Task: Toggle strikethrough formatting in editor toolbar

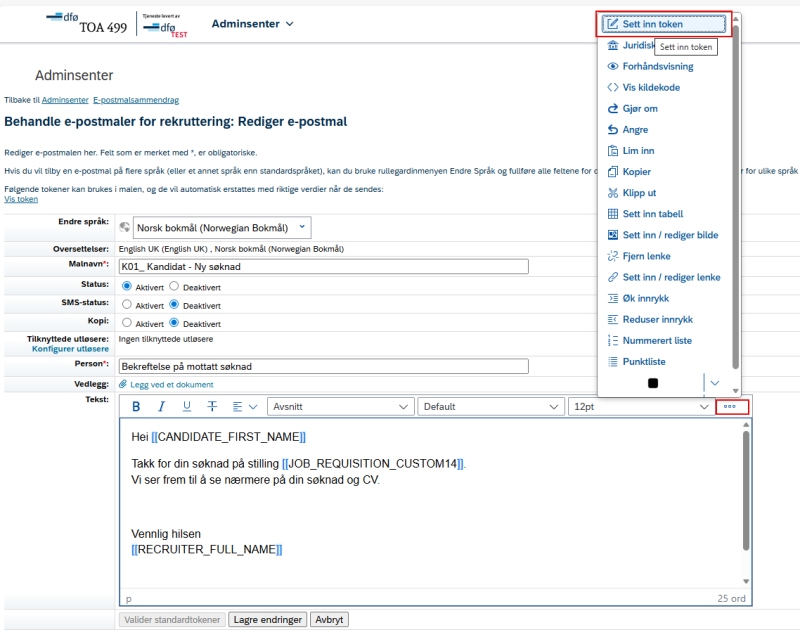Action: point(212,406)
